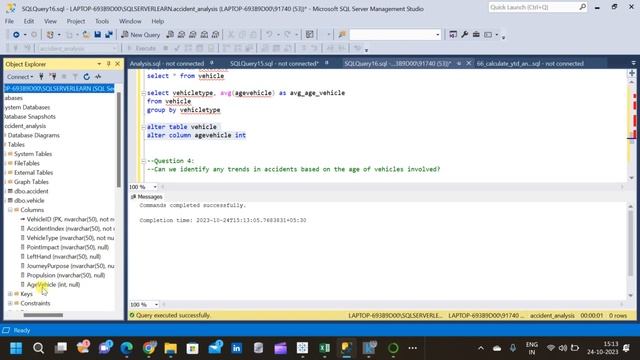The height and width of the screenshot is (360, 640).
Task: Open LinkedIn from the taskbar
Action: 236,348
